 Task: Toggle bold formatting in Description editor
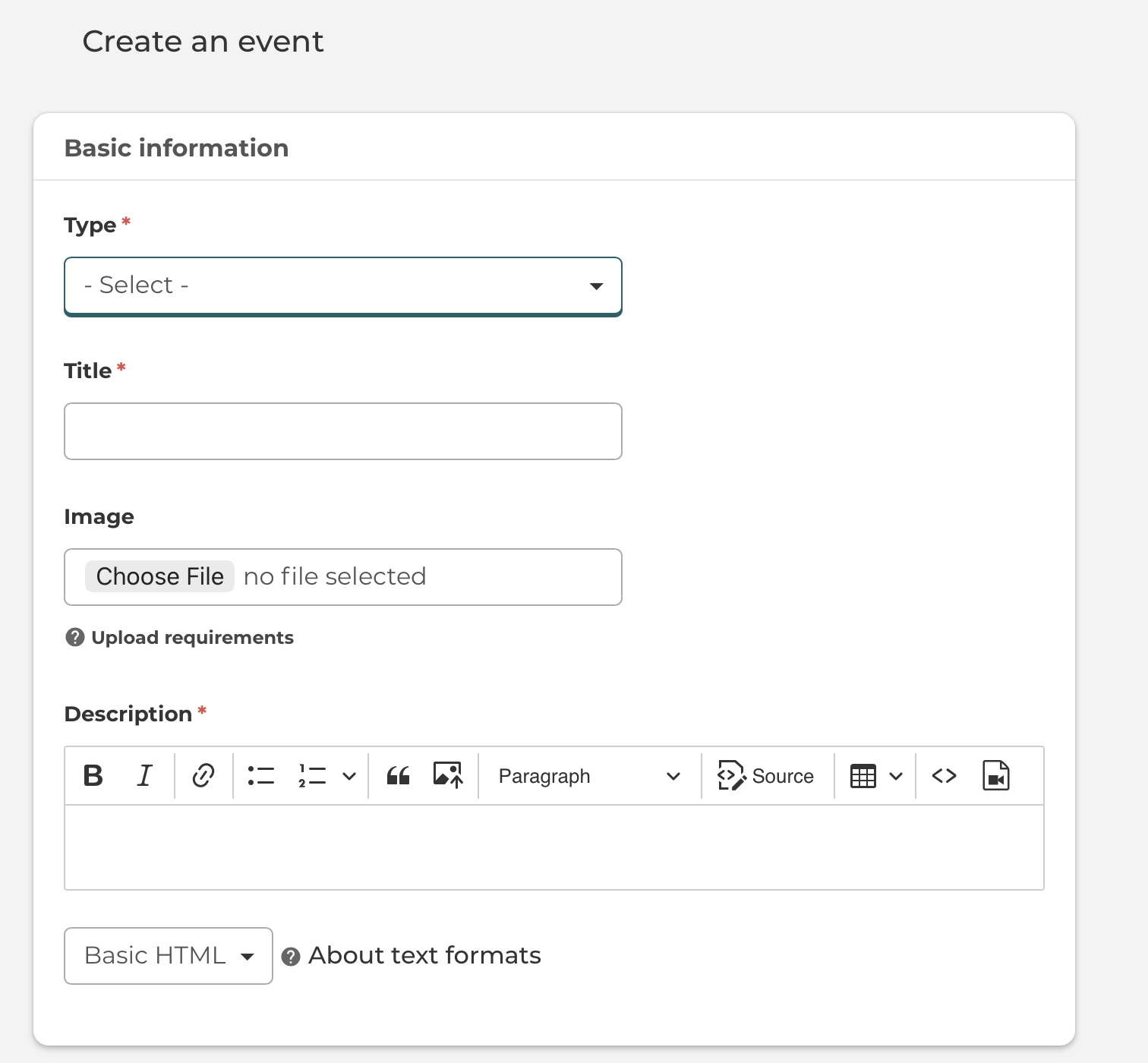93,776
